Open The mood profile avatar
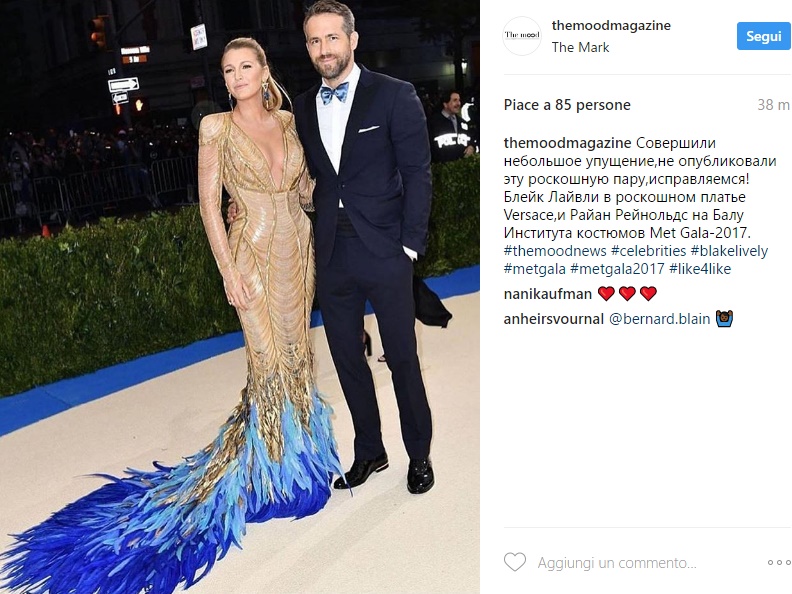792x594 pixels. [522, 35]
